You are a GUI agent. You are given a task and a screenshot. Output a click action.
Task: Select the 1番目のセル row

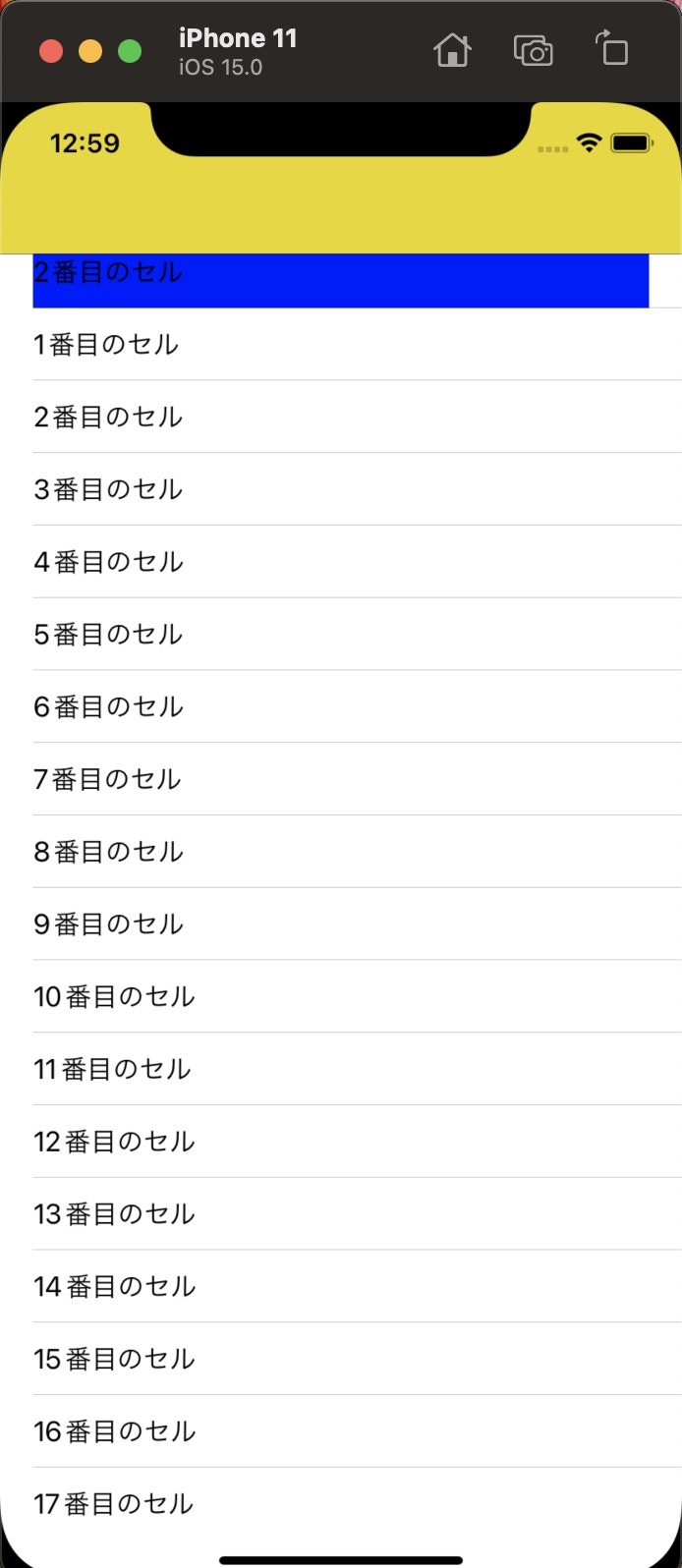click(339, 344)
